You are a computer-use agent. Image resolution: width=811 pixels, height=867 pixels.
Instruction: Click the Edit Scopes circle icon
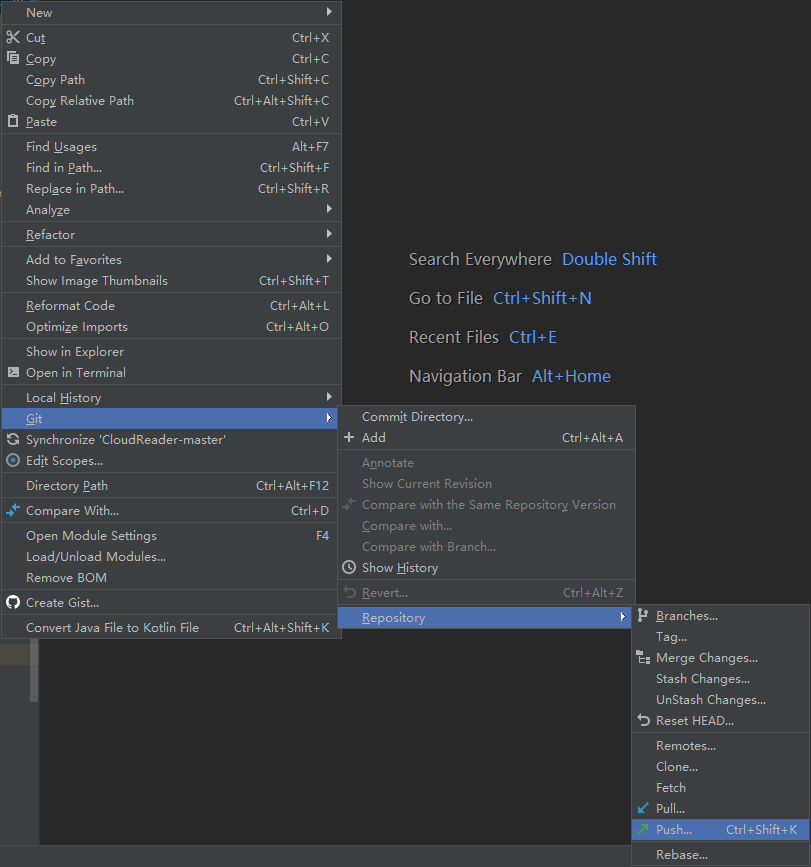(x=13, y=460)
